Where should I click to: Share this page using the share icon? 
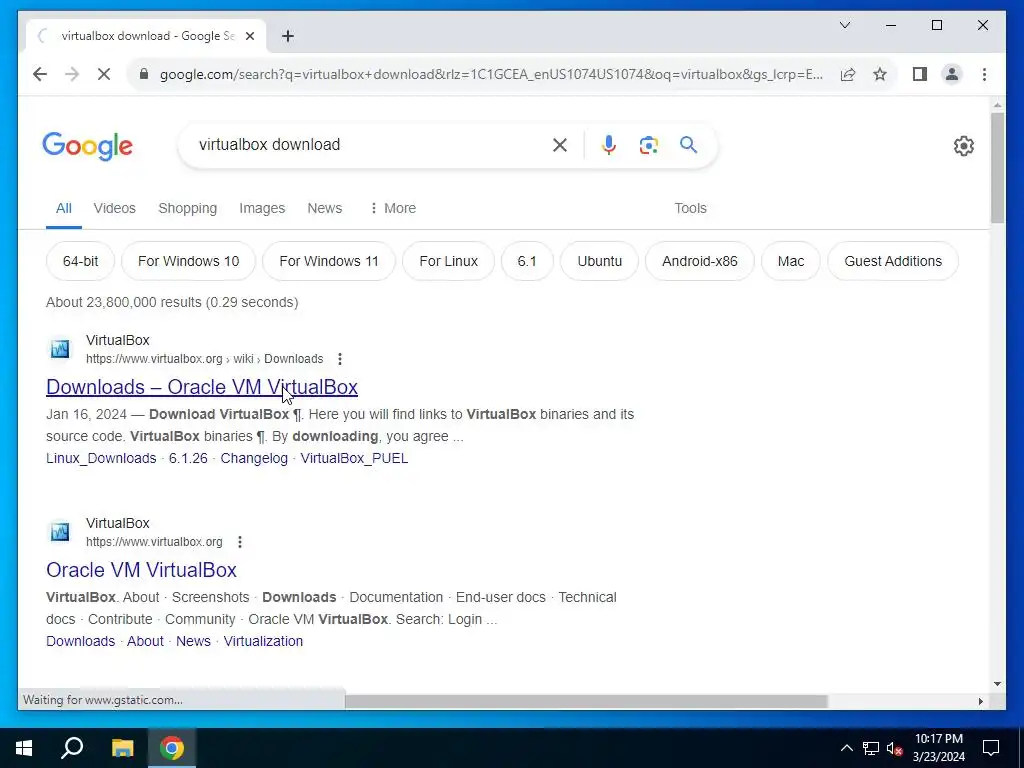(848, 74)
